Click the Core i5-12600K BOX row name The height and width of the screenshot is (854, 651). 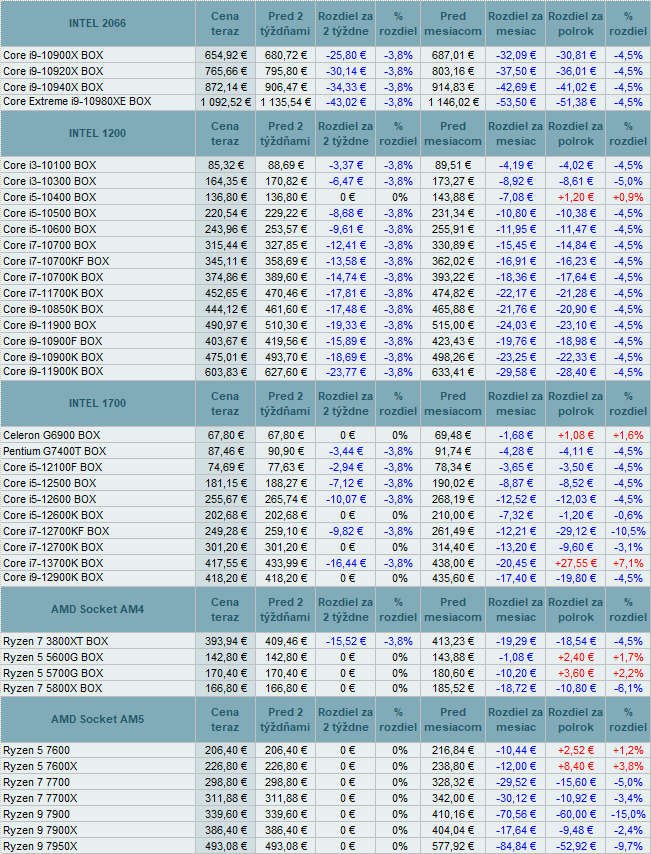coord(53,515)
